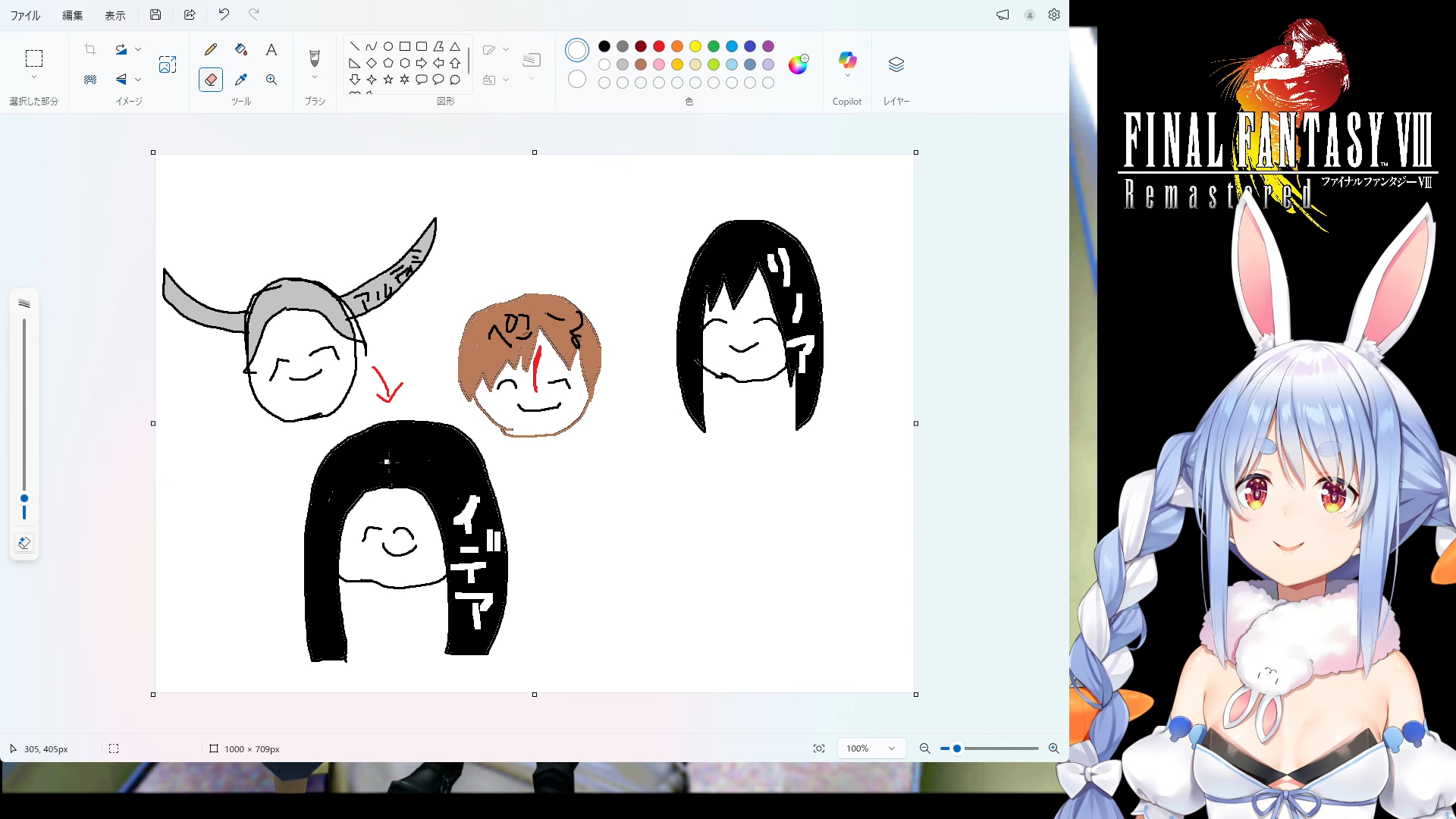Expand the rotate options dropdown arrow
This screenshot has height=819, width=1456.
(138, 49)
